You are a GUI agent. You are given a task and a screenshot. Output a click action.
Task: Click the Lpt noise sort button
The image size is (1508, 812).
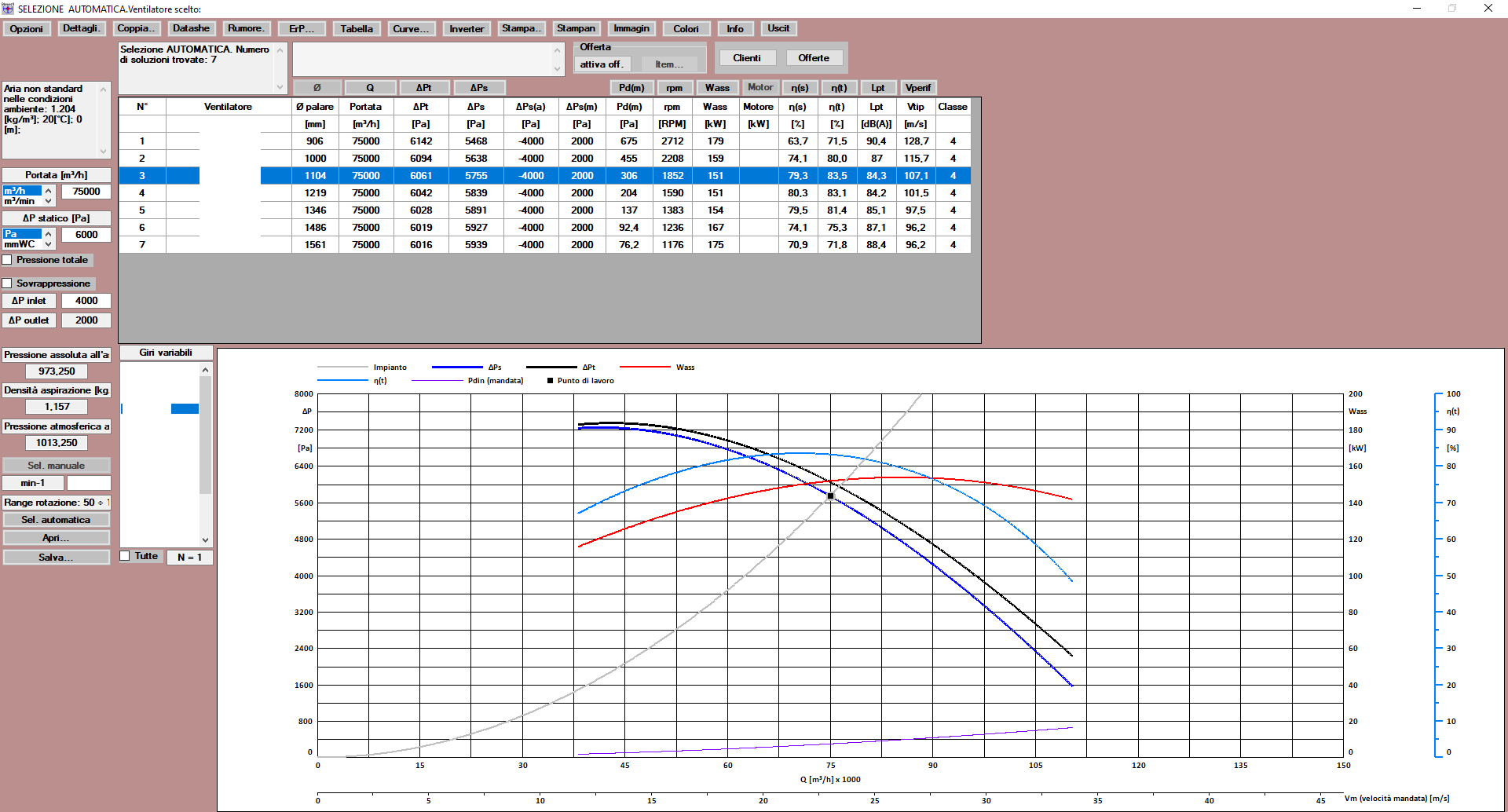pyautogui.click(x=877, y=88)
